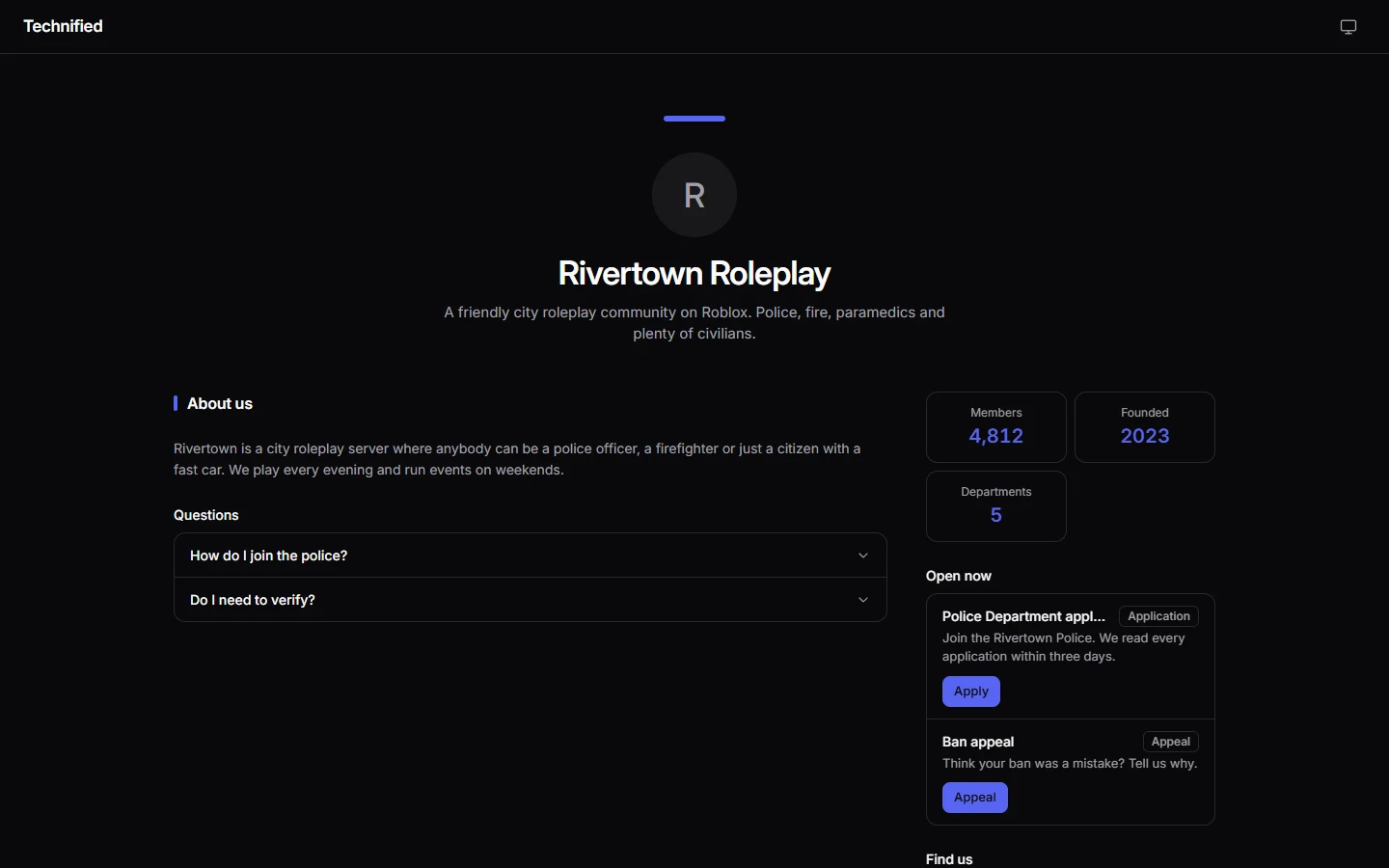
Task: Click the Apply button for Police Department application
Action: [x=971, y=692]
